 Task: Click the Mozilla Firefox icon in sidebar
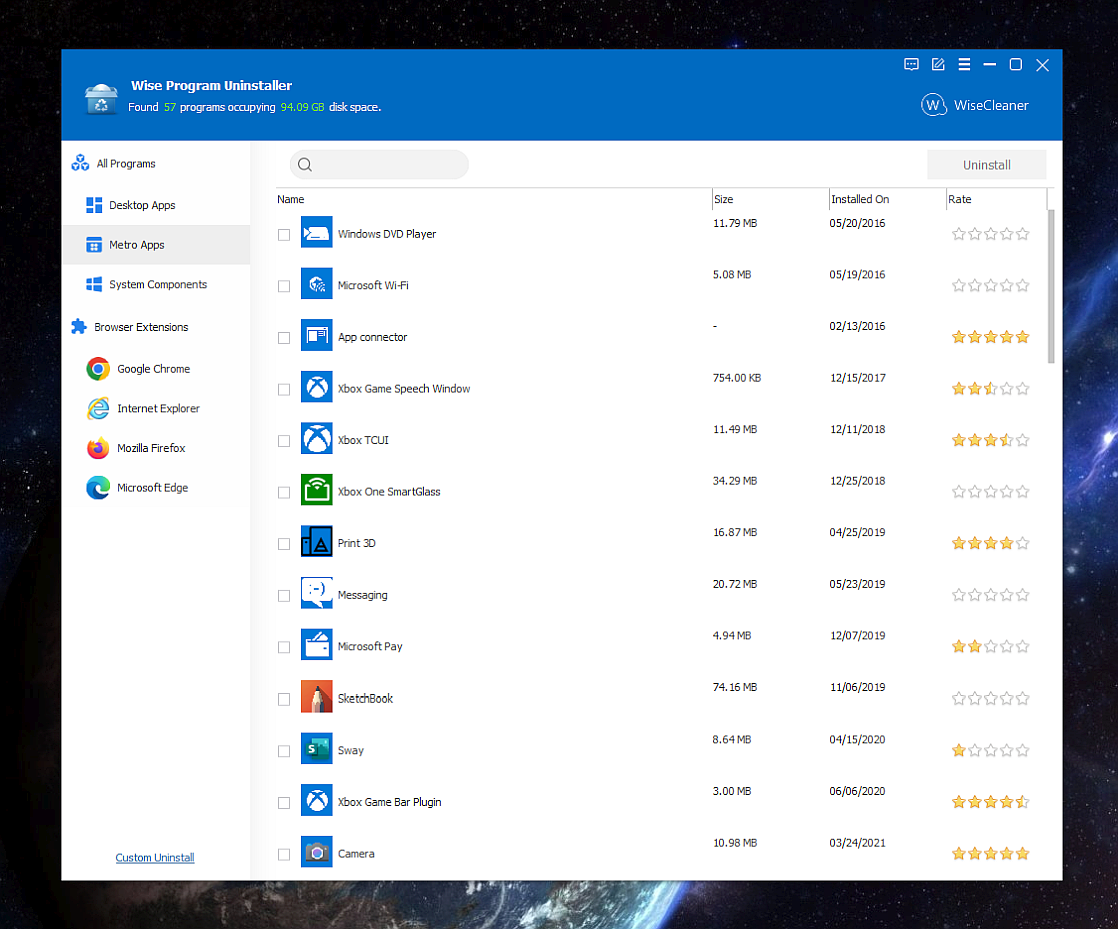[98, 448]
